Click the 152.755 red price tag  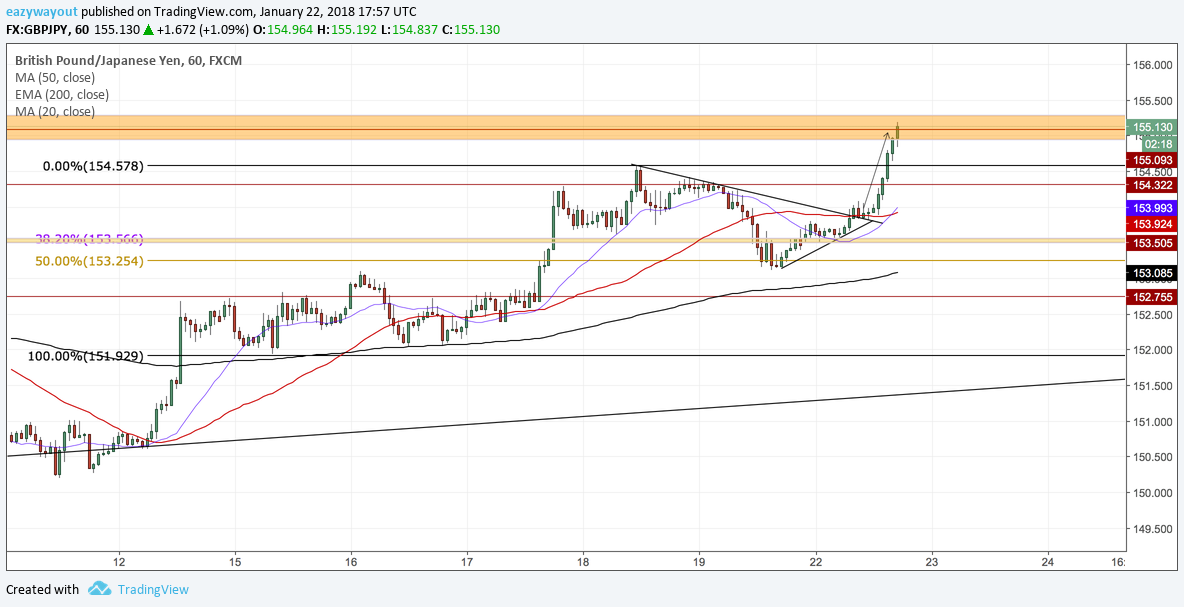click(1151, 297)
